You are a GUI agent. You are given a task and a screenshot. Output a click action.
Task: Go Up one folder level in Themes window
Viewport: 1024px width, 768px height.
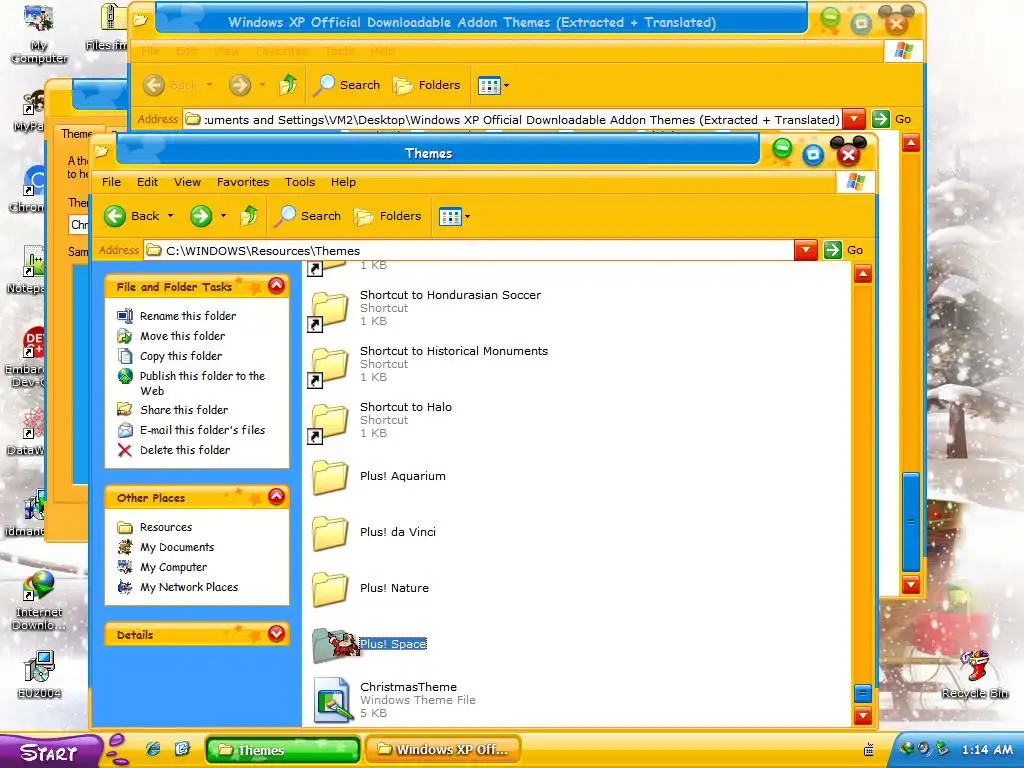(x=249, y=216)
